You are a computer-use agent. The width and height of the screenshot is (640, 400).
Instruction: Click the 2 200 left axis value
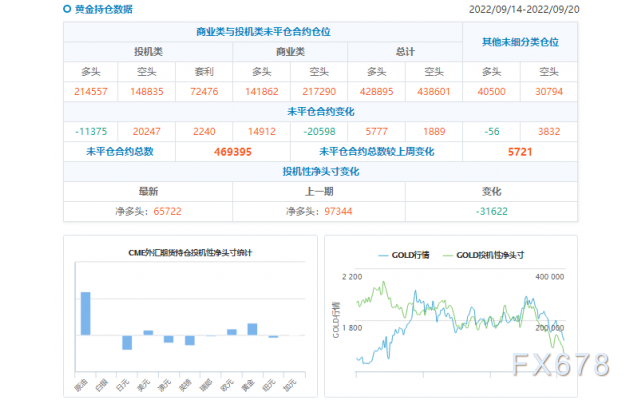352,277
